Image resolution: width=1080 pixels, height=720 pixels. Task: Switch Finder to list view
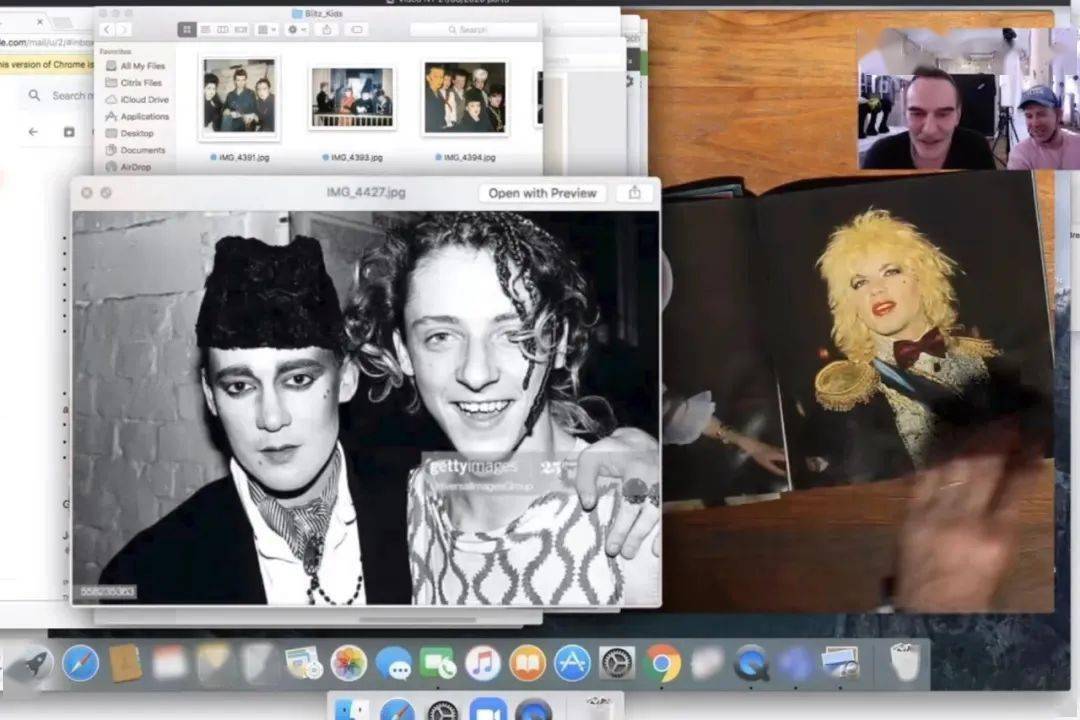click(x=205, y=30)
